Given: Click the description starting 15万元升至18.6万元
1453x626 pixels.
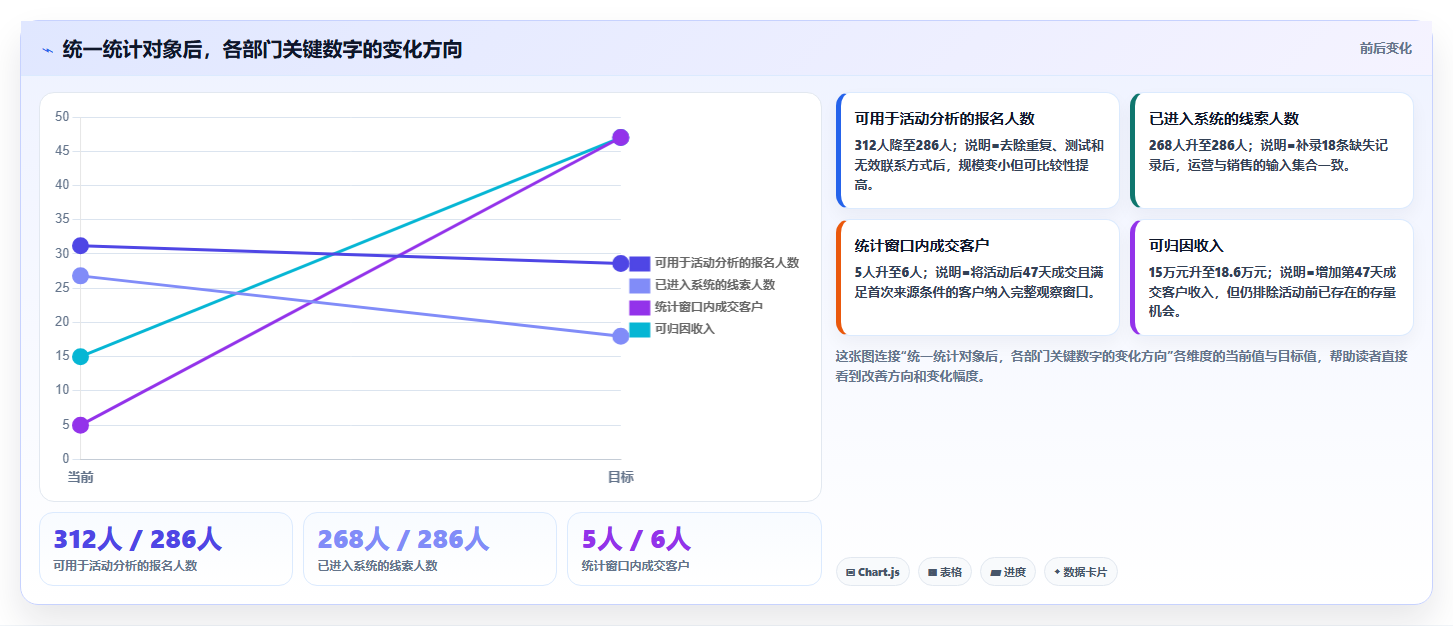Looking at the screenshot, I should [1272, 291].
